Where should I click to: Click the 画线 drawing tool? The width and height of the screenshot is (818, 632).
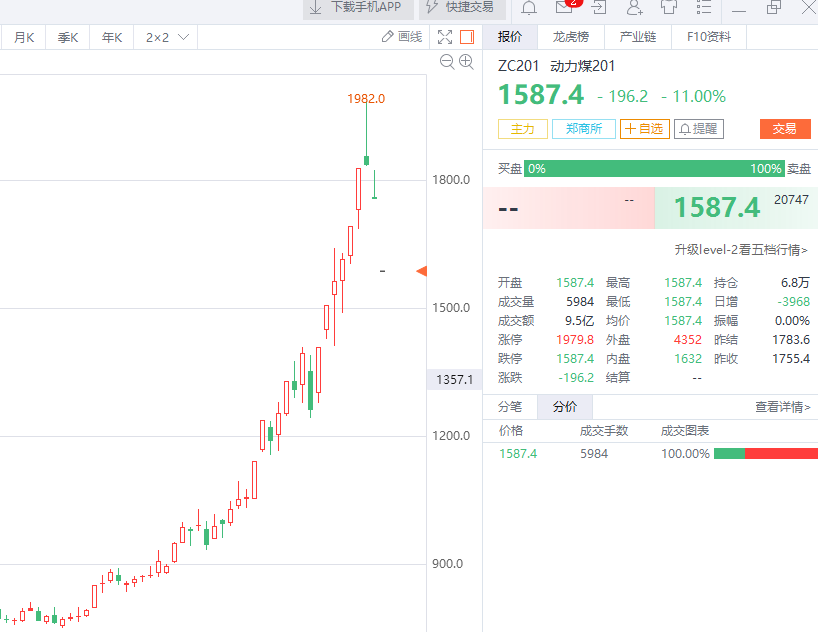click(x=402, y=37)
